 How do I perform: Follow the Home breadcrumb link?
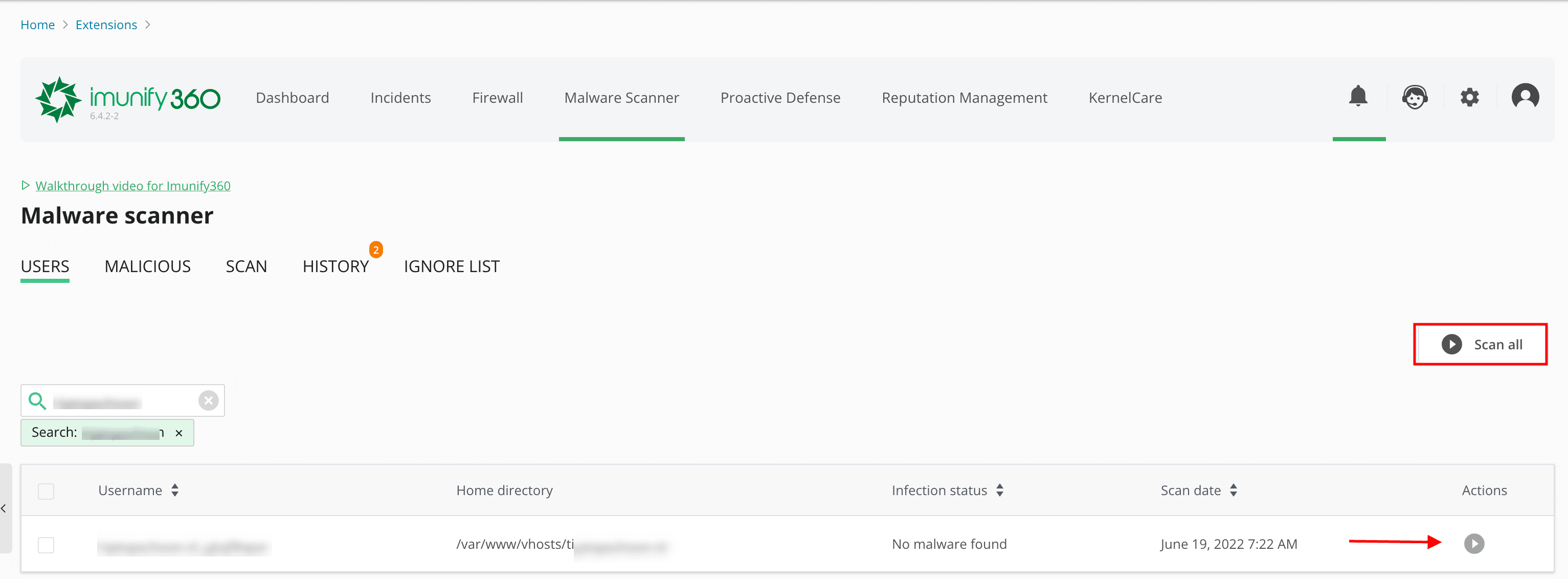click(x=38, y=25)
